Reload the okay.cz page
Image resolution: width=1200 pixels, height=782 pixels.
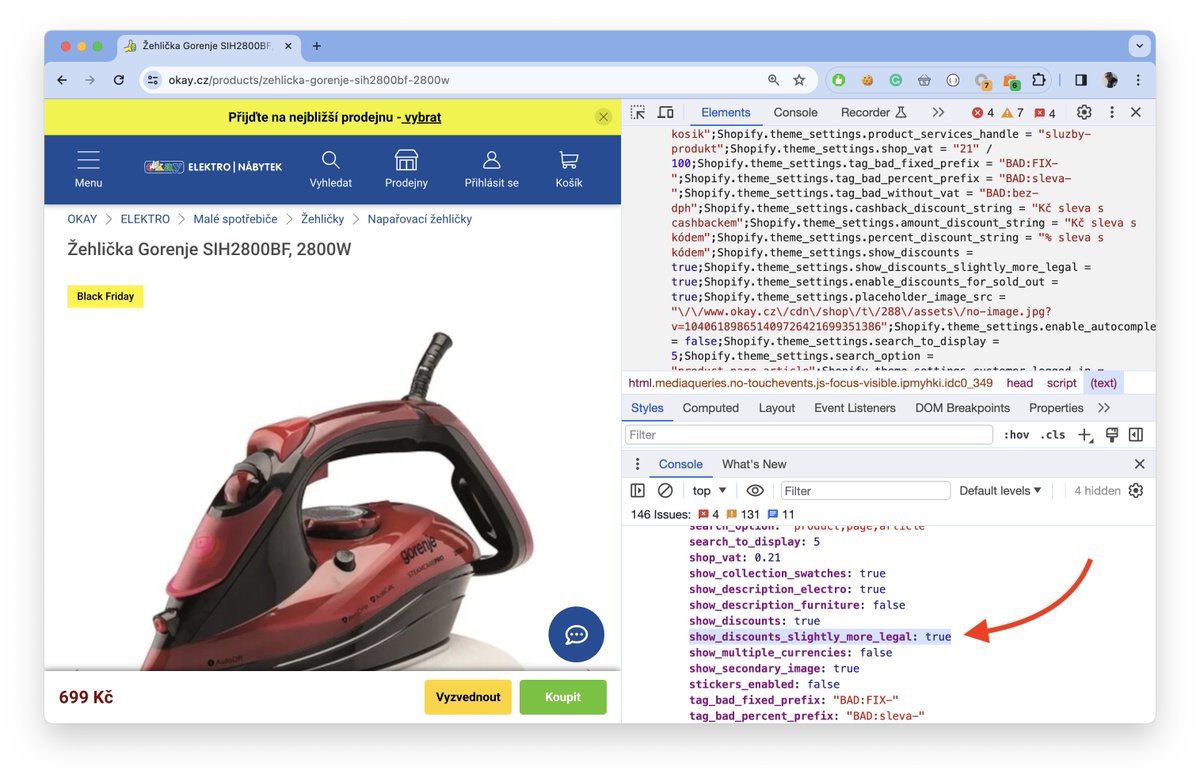click(x=119, y=80)
